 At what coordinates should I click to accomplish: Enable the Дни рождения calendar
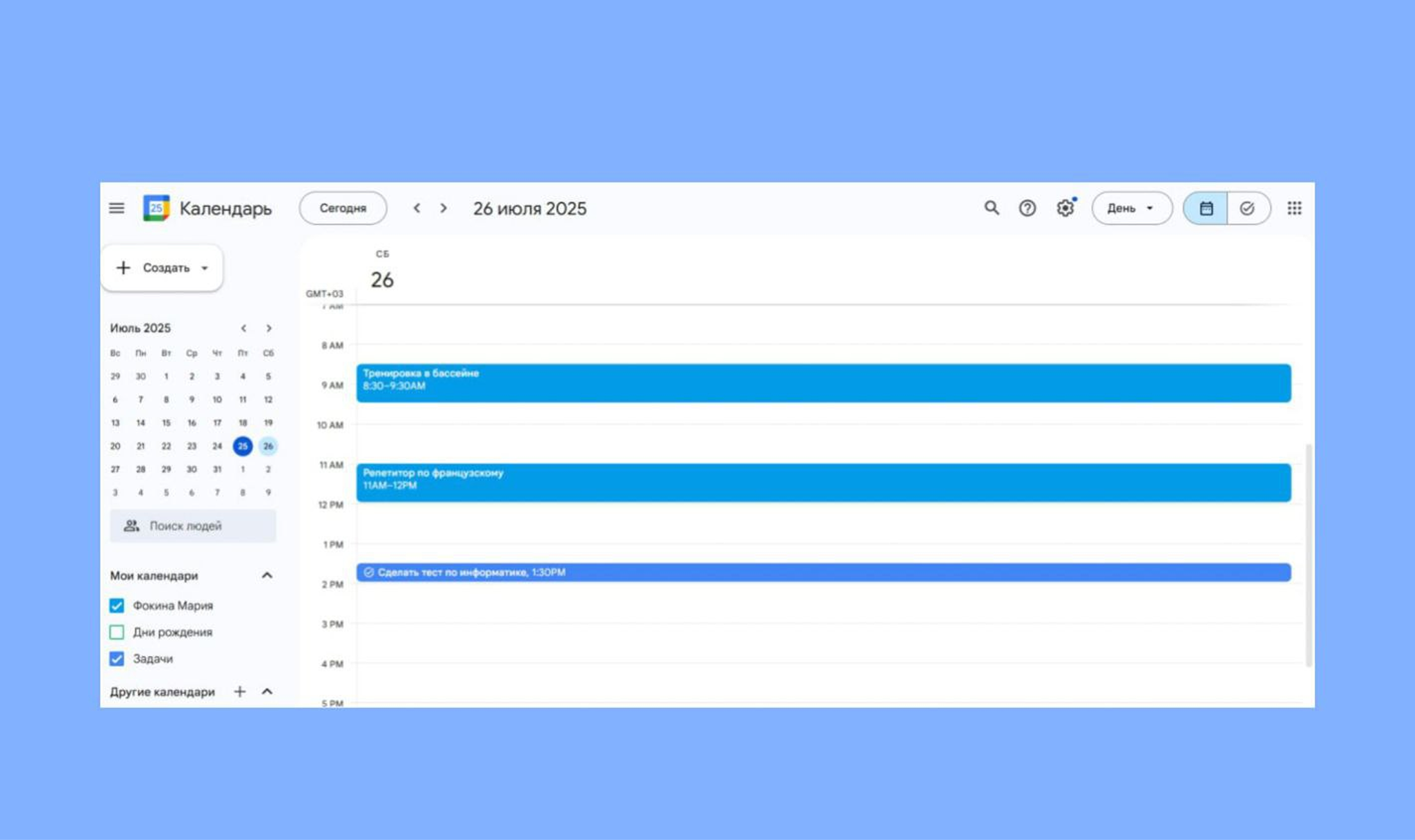point(117,632)
